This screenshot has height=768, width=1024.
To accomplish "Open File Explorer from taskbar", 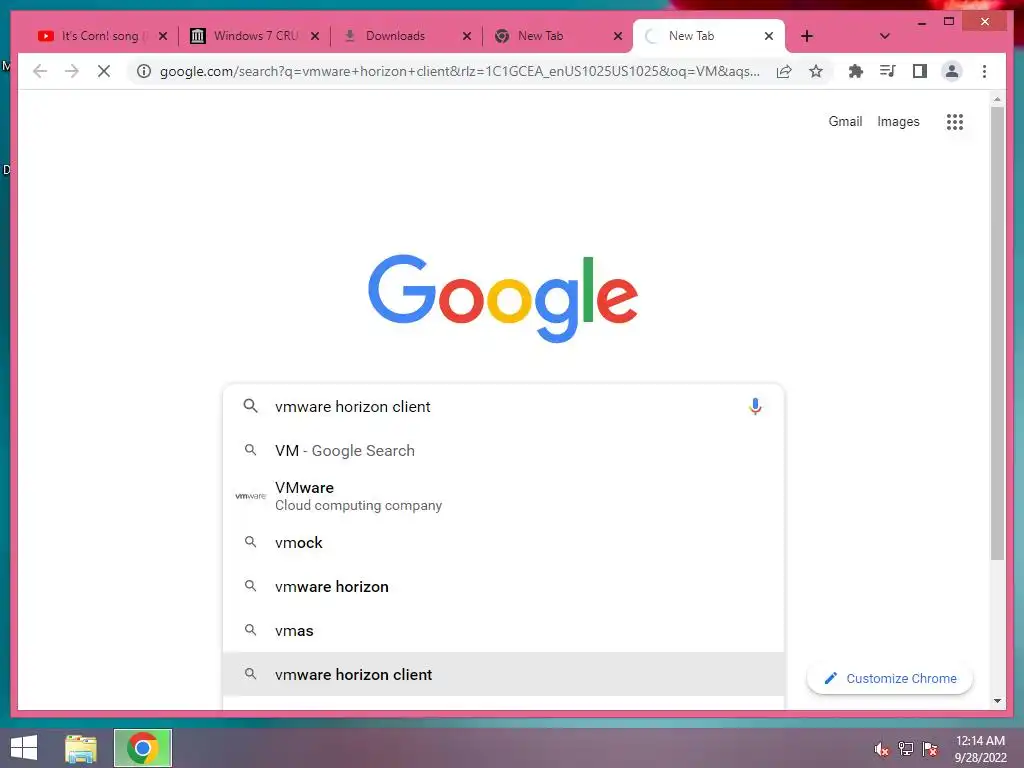I will point(81,748).
